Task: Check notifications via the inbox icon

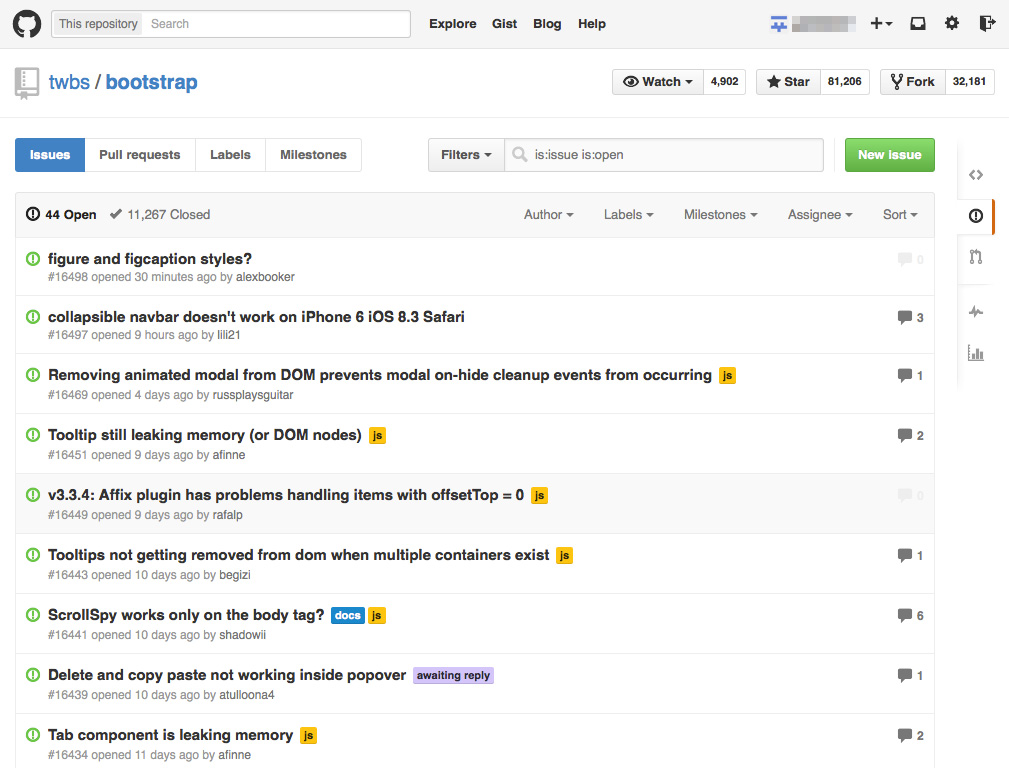Action: [x=917, y=22]
